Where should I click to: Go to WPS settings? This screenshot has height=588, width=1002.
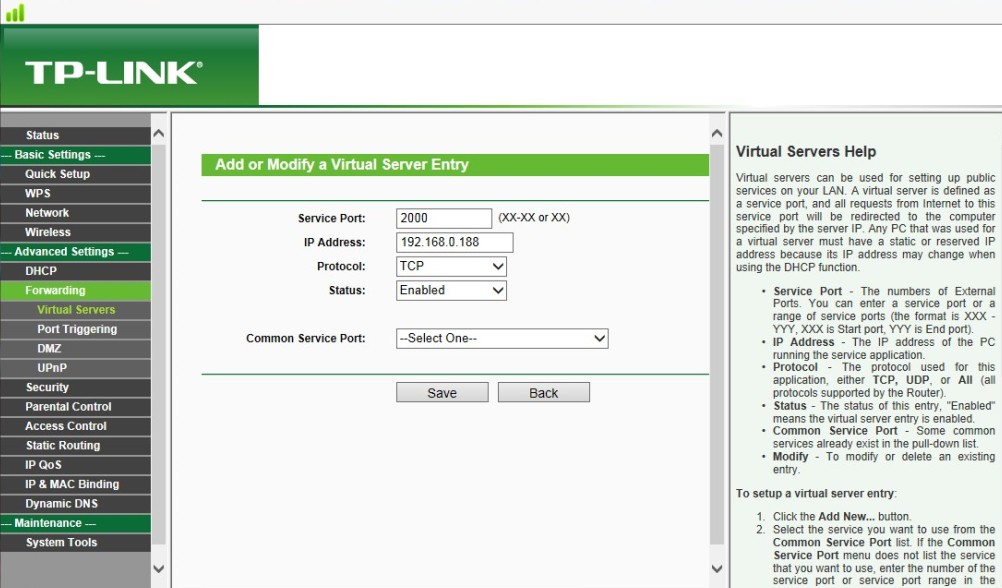(x=75, y=194)
